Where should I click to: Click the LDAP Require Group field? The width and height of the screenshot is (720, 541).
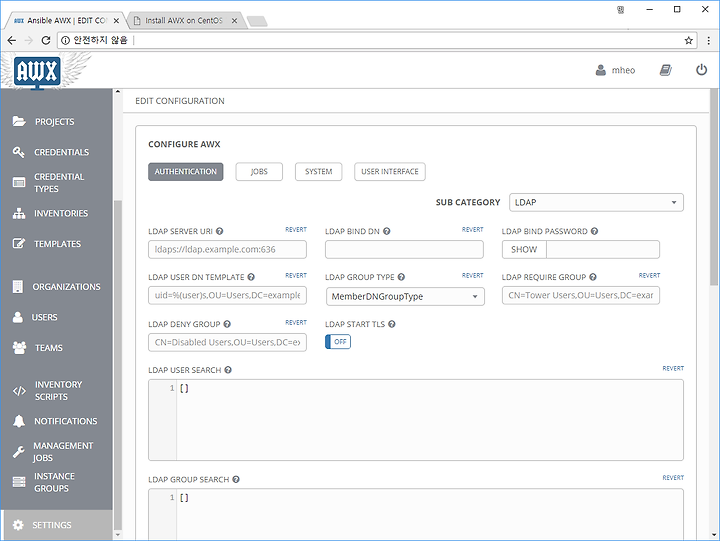(x=581, y=295)
